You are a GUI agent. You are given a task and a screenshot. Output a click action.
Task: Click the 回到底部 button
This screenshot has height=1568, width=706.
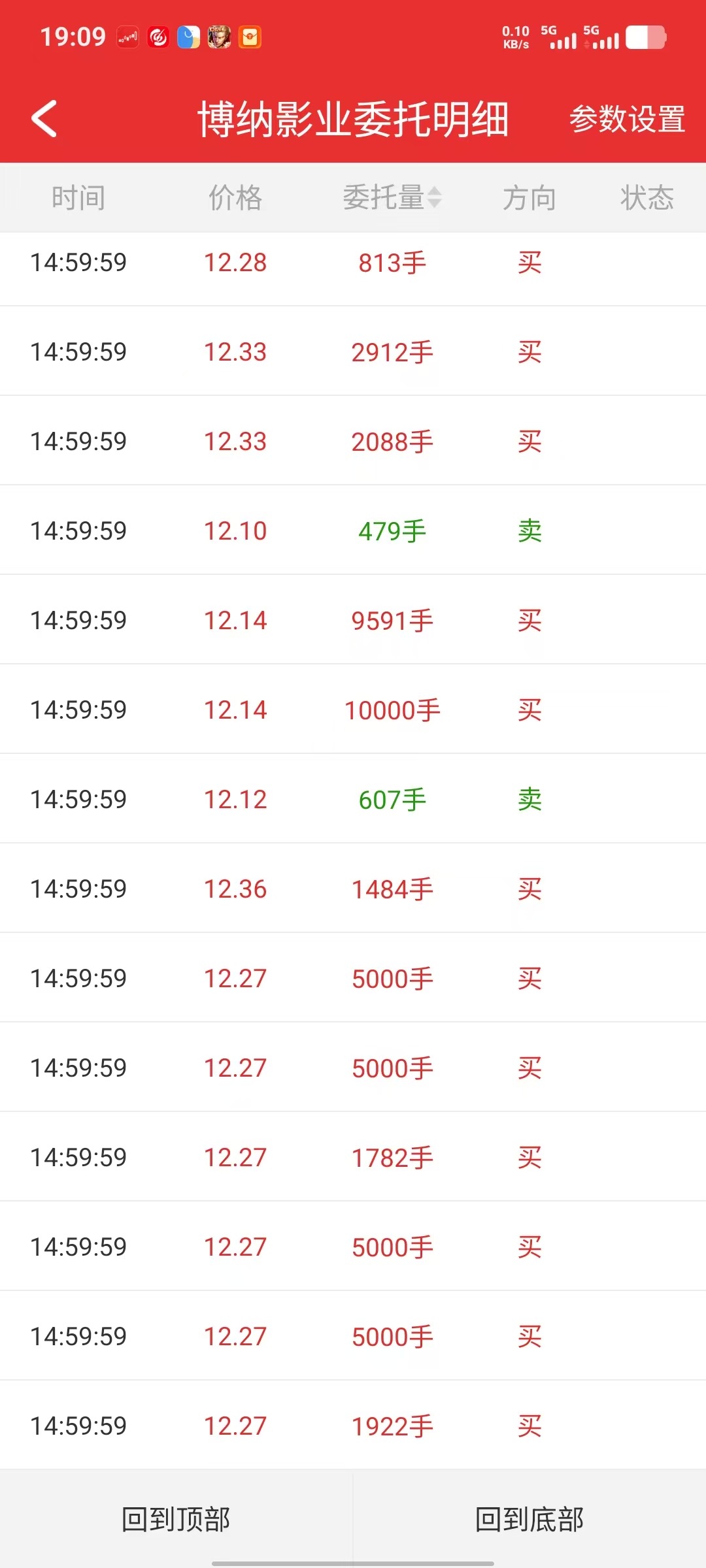click(529, 1519)
